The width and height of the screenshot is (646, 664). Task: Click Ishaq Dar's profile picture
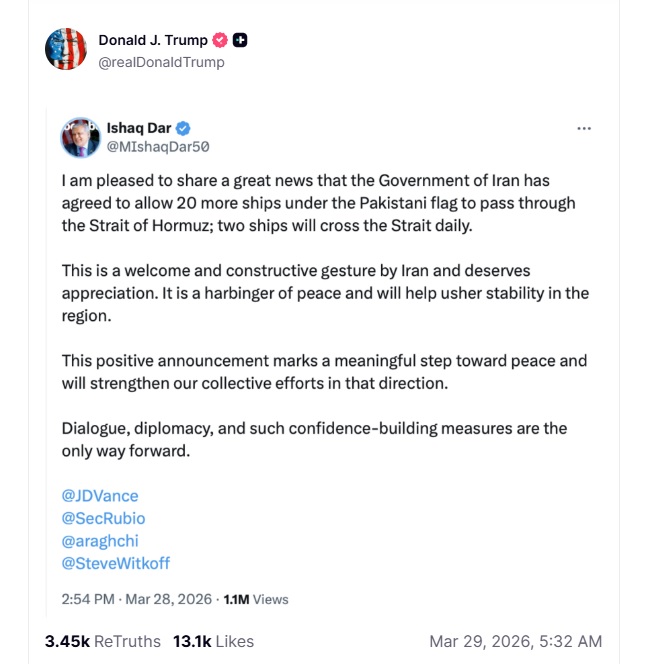80,137
